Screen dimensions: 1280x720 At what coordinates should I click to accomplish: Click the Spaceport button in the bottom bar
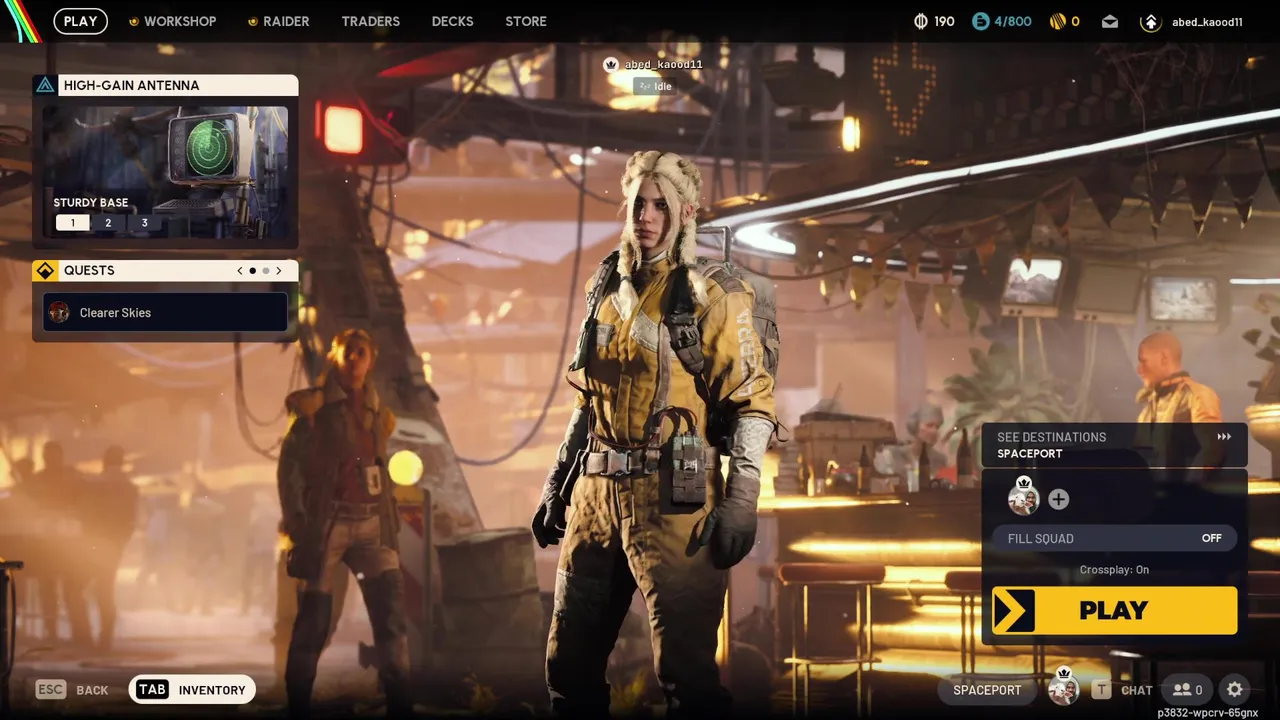pos(987,689)
